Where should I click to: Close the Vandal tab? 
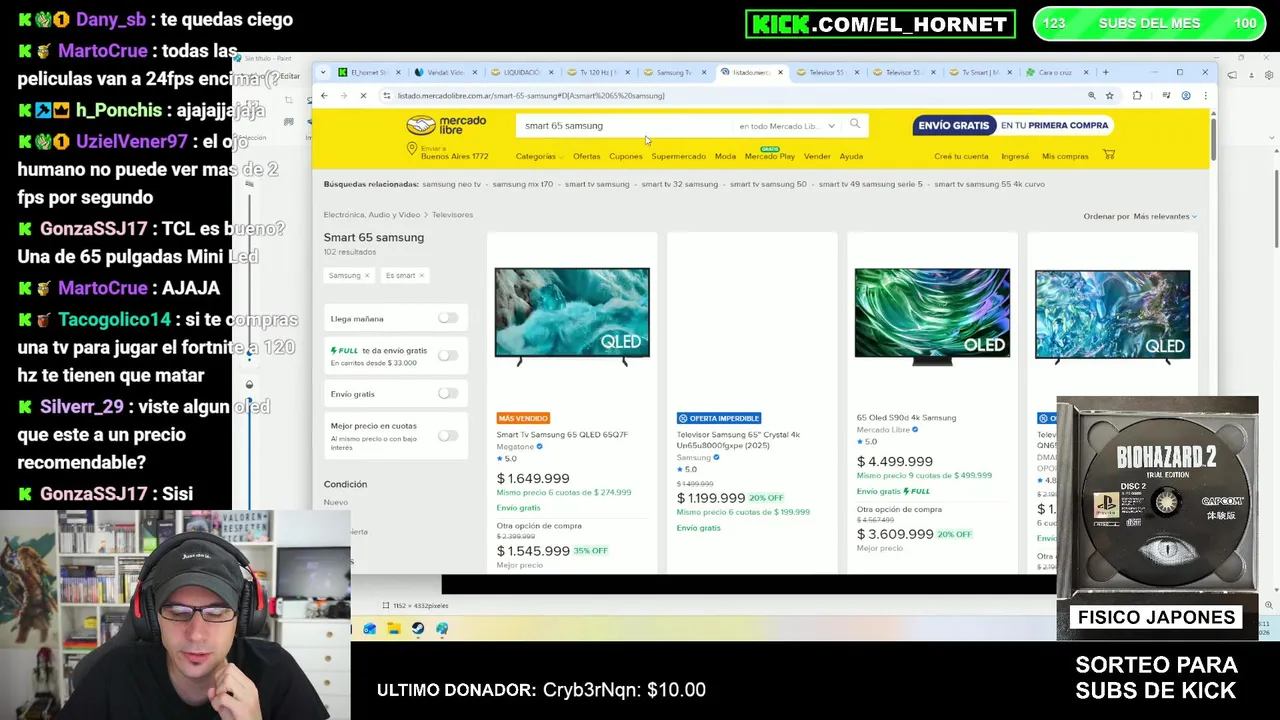[474, 72]
